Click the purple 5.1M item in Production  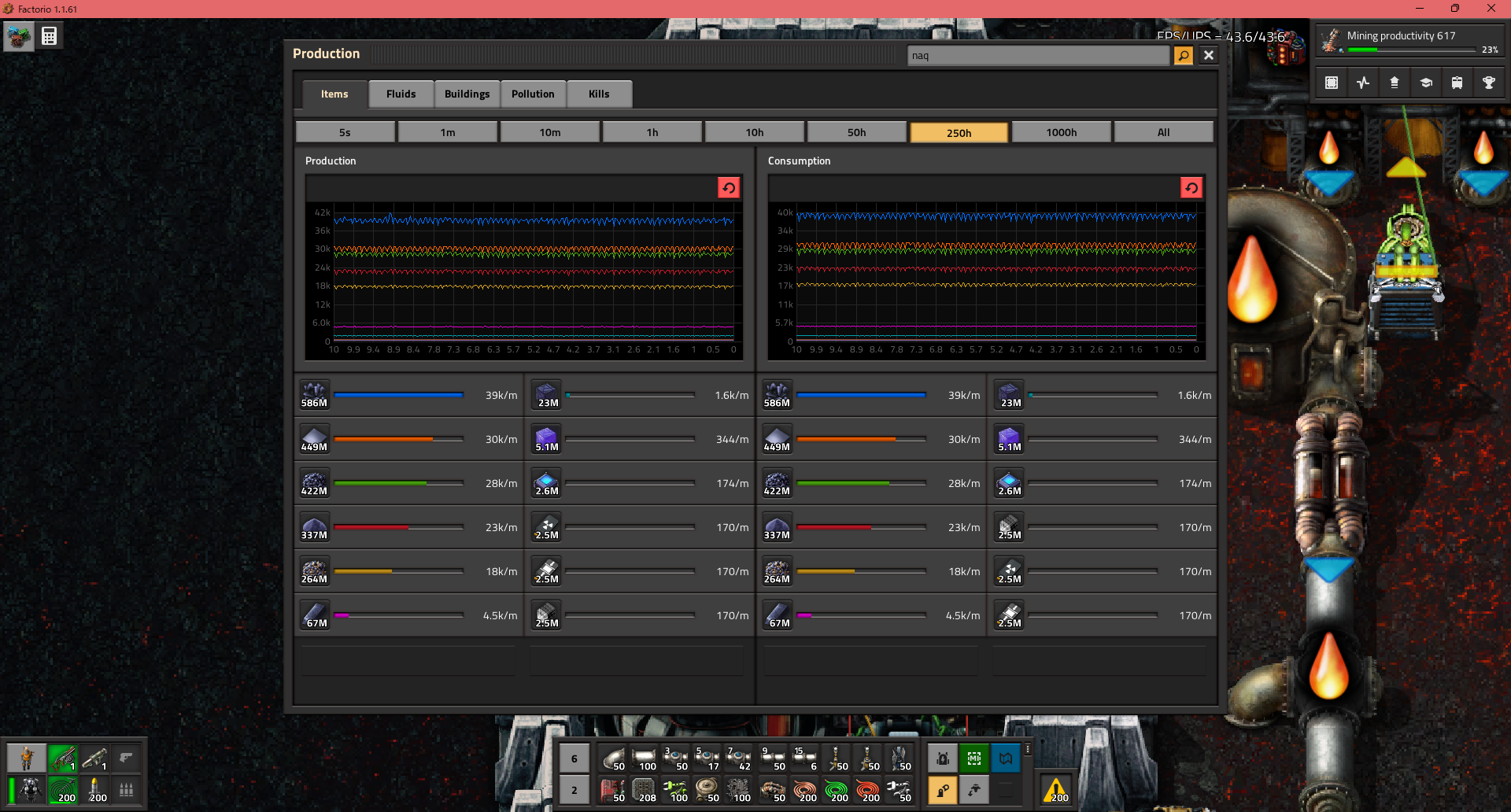point(546,439)
